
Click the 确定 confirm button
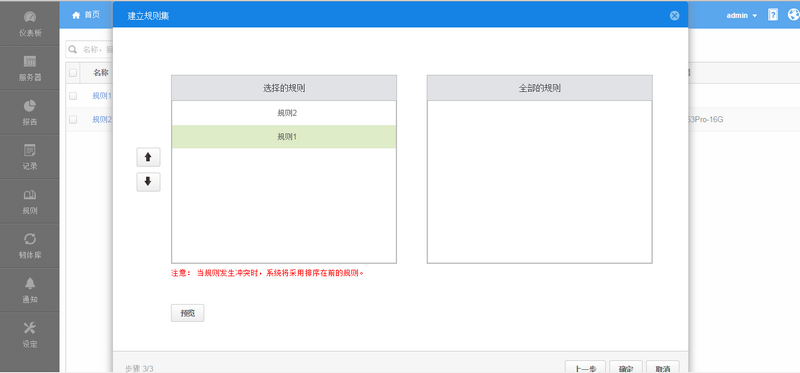[x=626, y=367]
